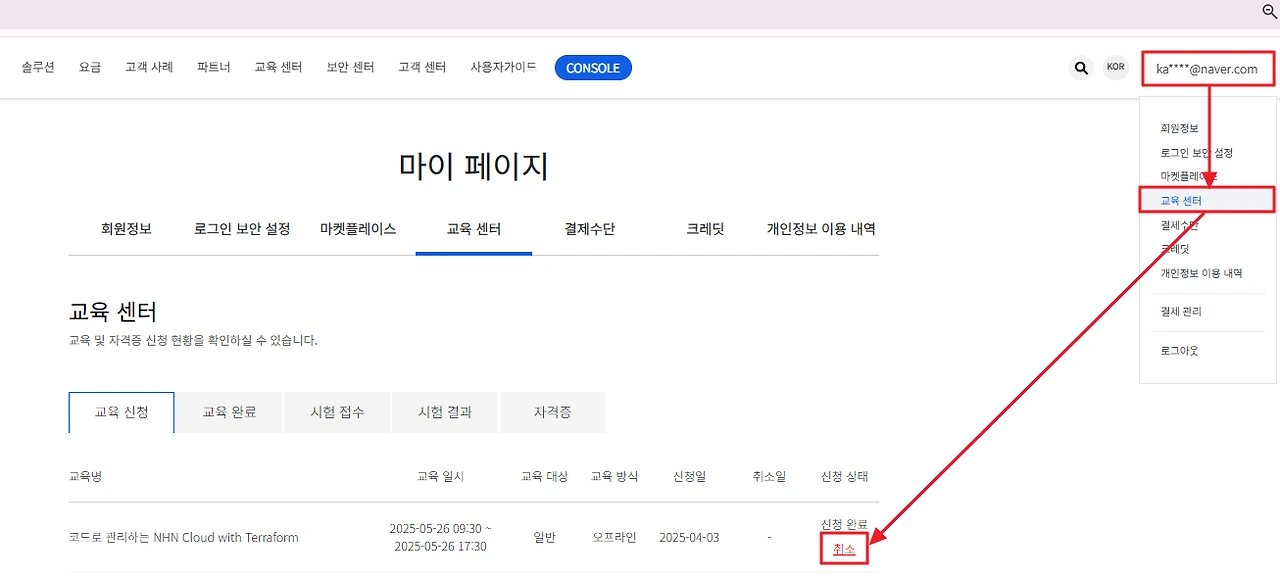Switch to the 시험 결과 sub-tab
Viewport: 1280px width, 578px height.
point(445,412)
